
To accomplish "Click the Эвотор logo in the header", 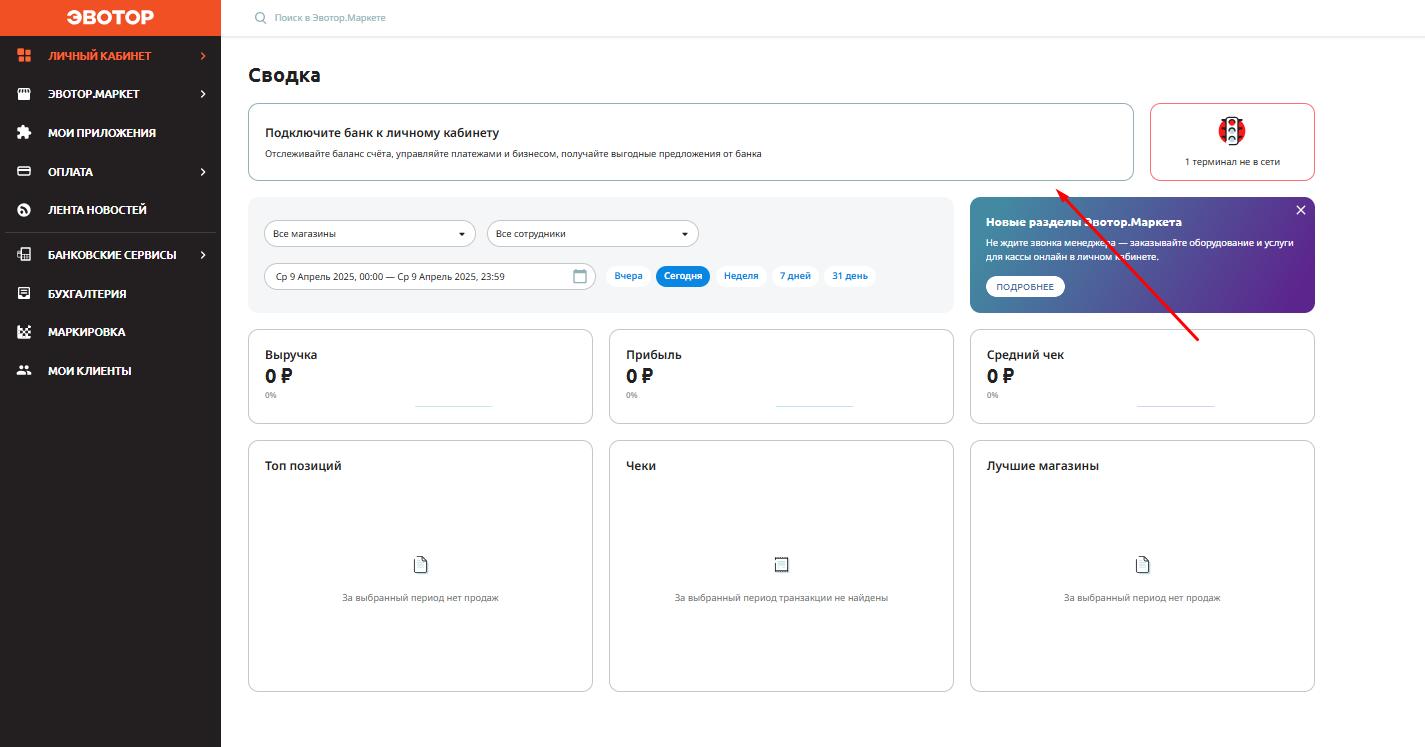I will [110, 18].
